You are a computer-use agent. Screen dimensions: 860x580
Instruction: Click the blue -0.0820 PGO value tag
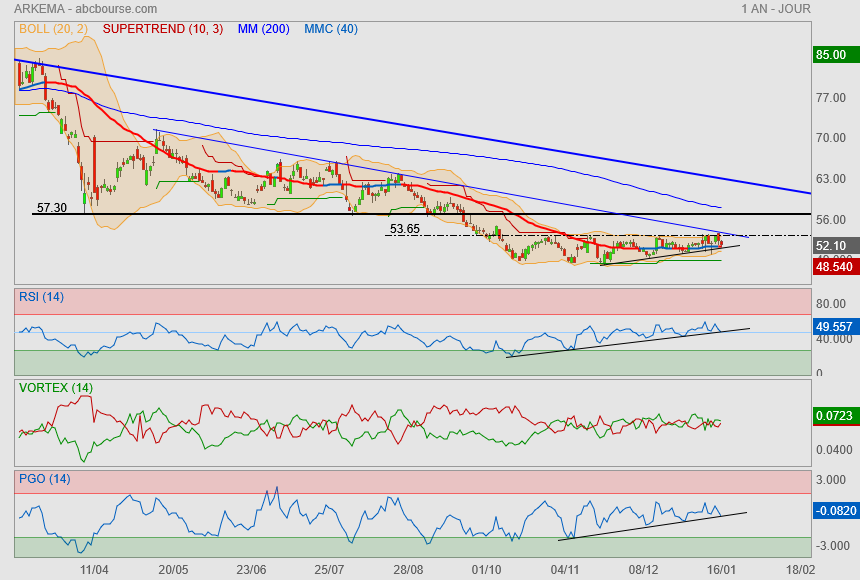tap(833, 510)
